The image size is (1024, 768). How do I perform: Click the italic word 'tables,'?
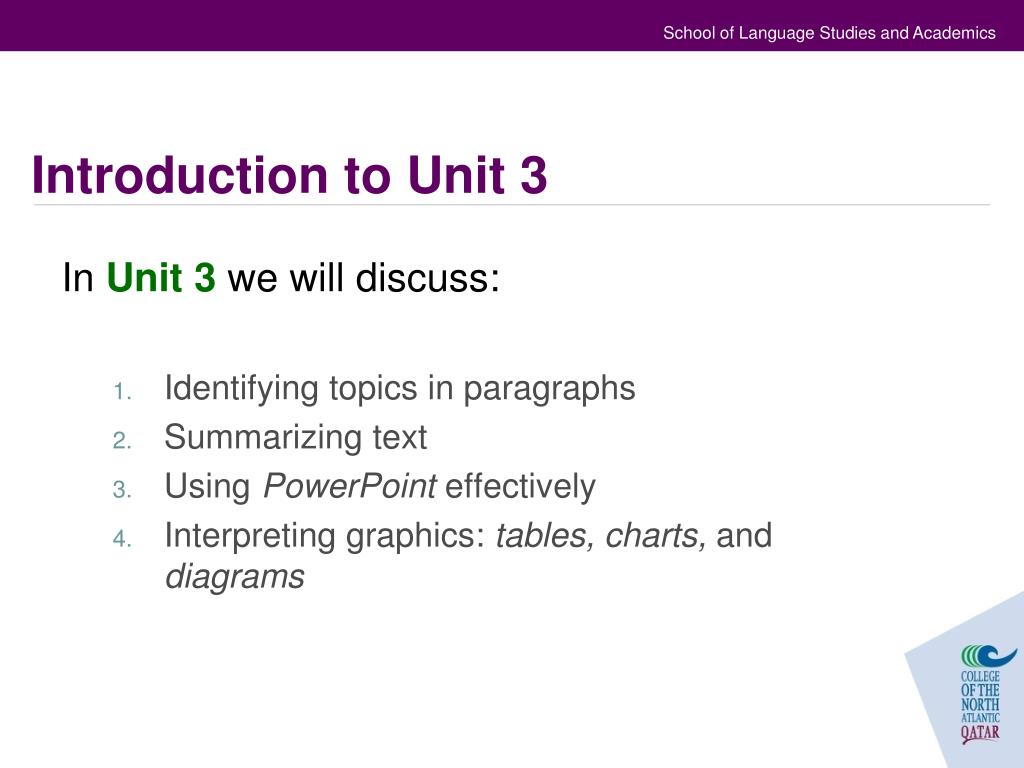pyautogui.click(x=545, y=536)
